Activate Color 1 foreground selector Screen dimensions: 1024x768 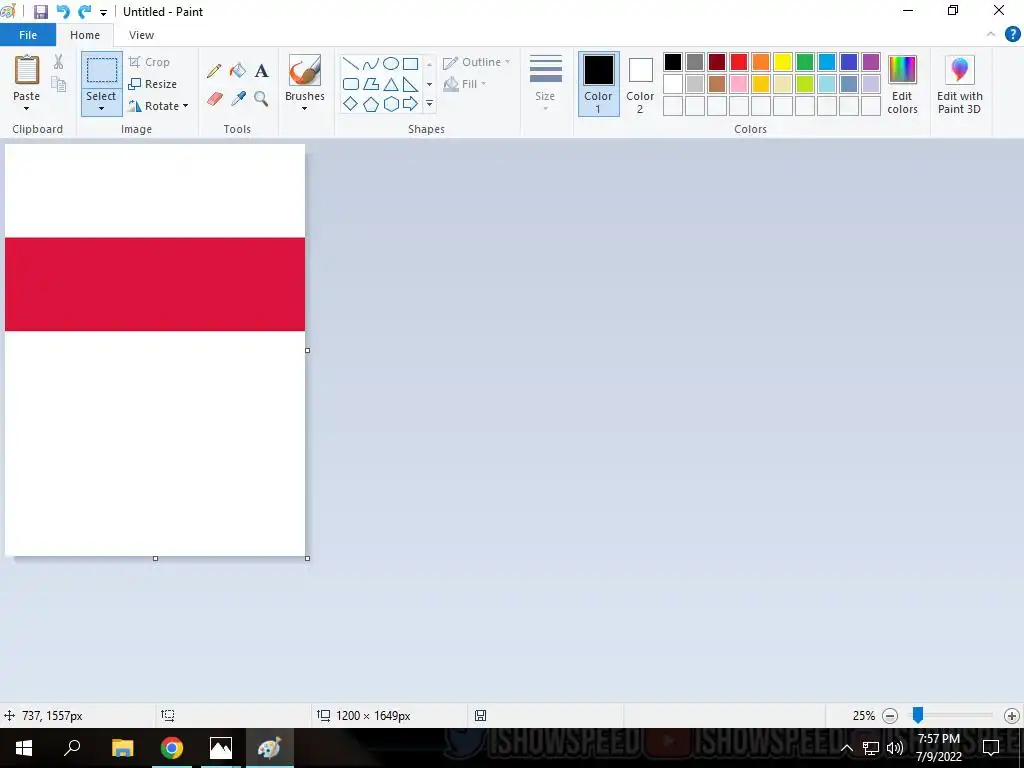coord(598,84)
